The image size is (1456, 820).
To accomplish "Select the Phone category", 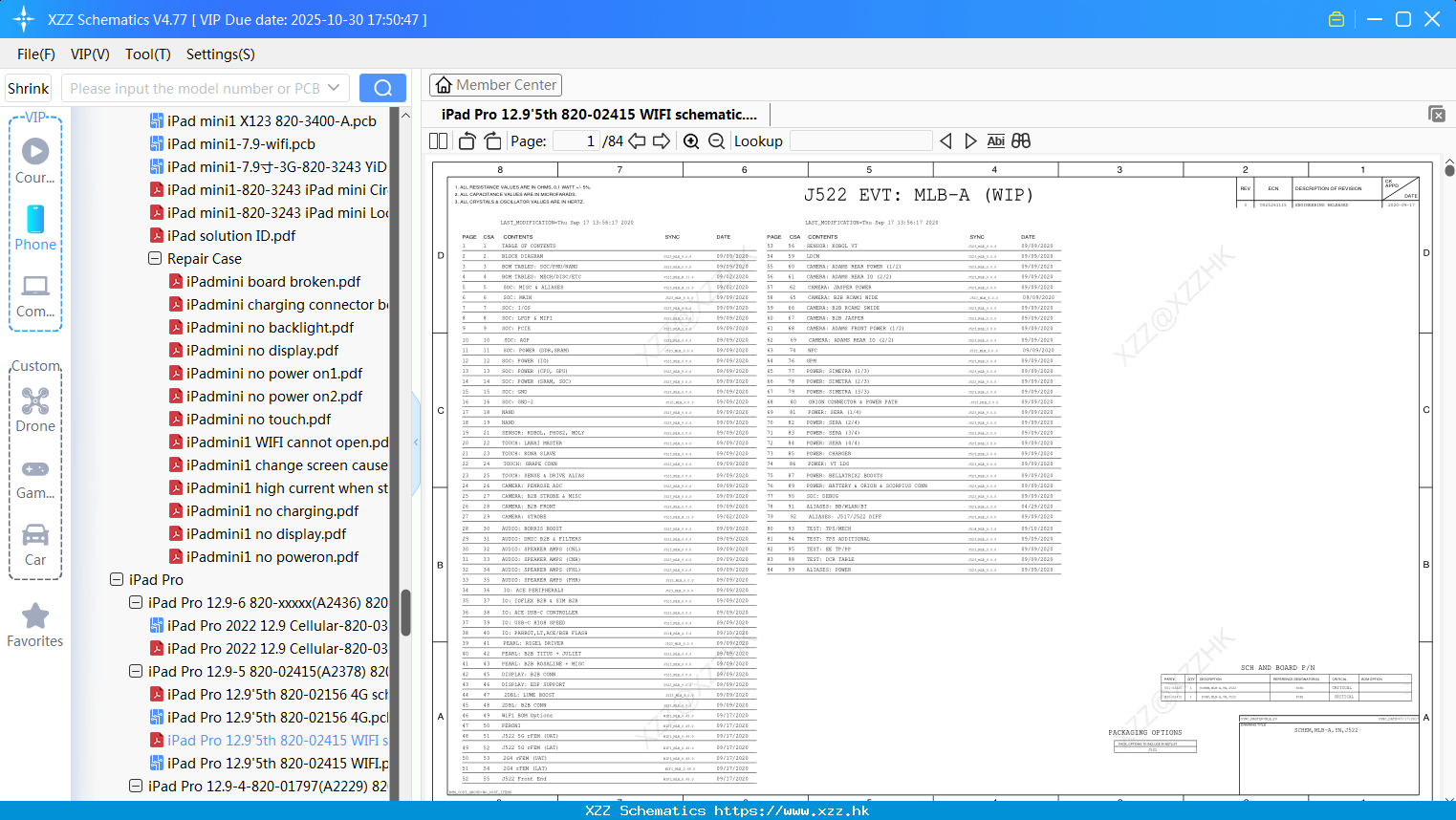I will point(35,227).
